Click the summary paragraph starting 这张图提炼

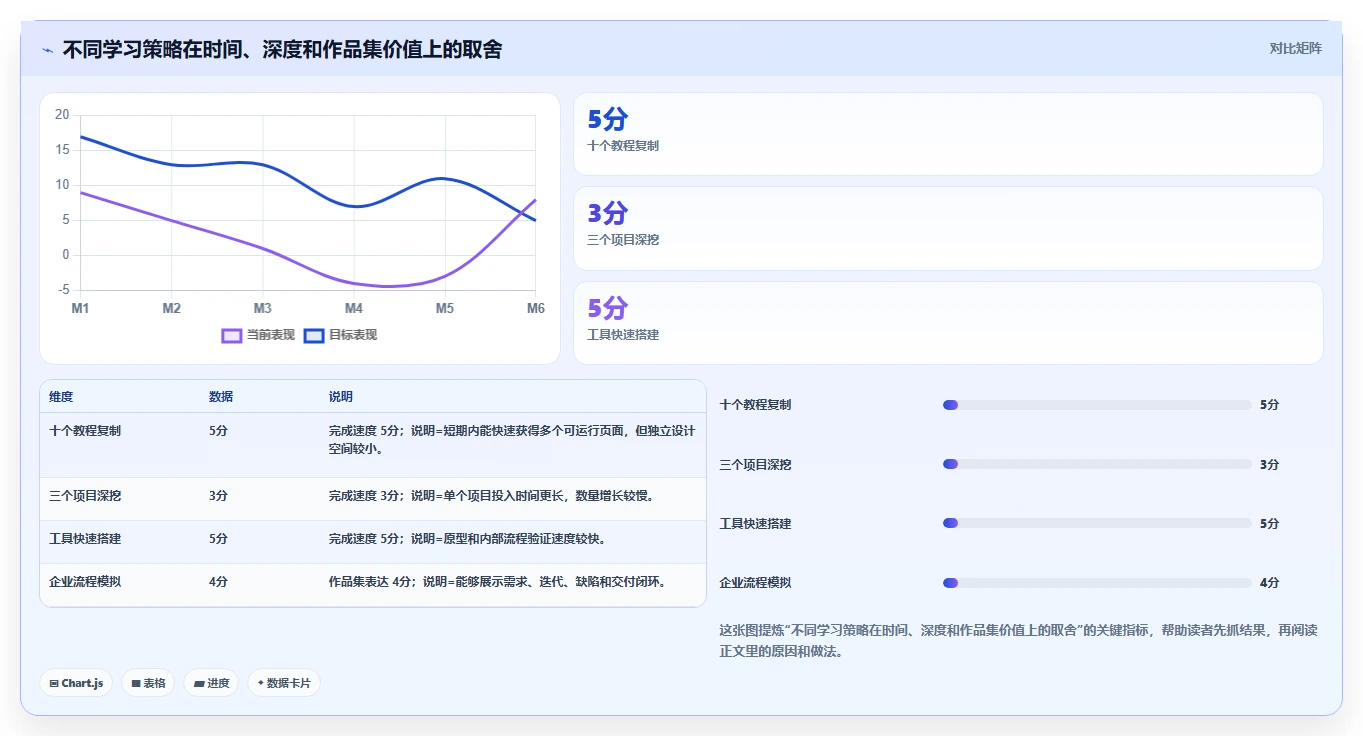[x=1019, y=641]
